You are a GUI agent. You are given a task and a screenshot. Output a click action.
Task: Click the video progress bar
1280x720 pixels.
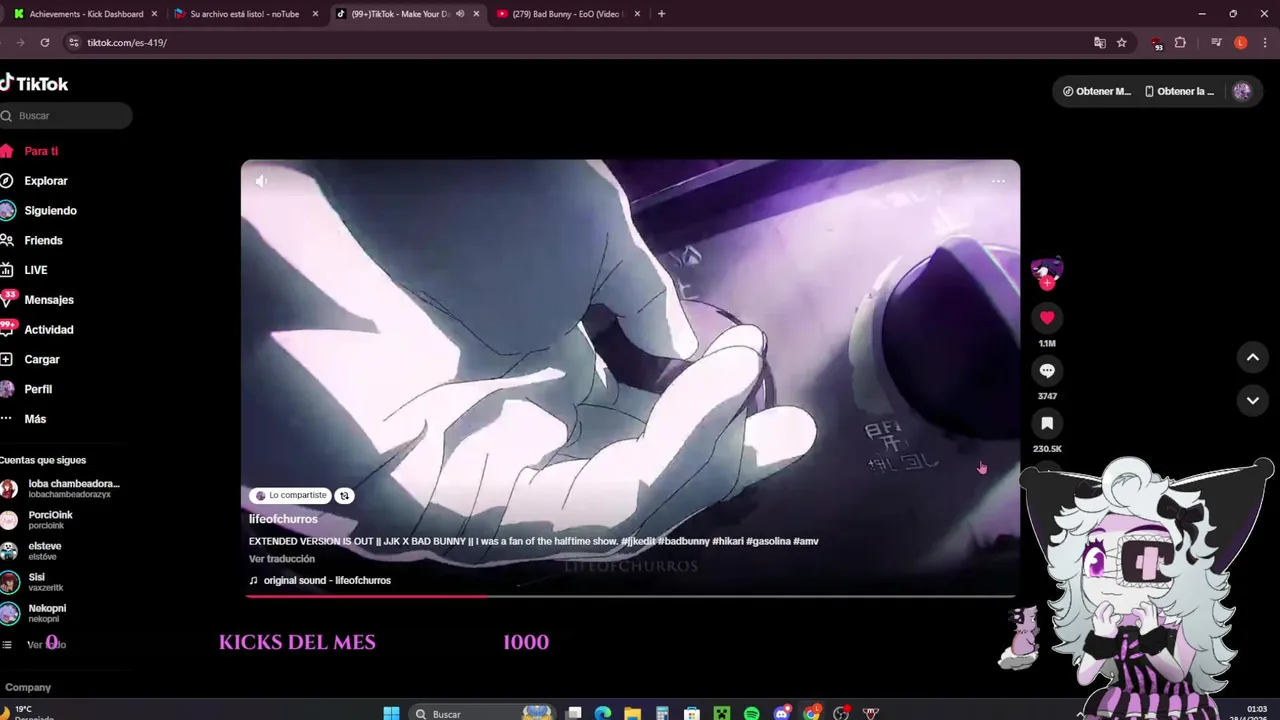tap(630, 596)
